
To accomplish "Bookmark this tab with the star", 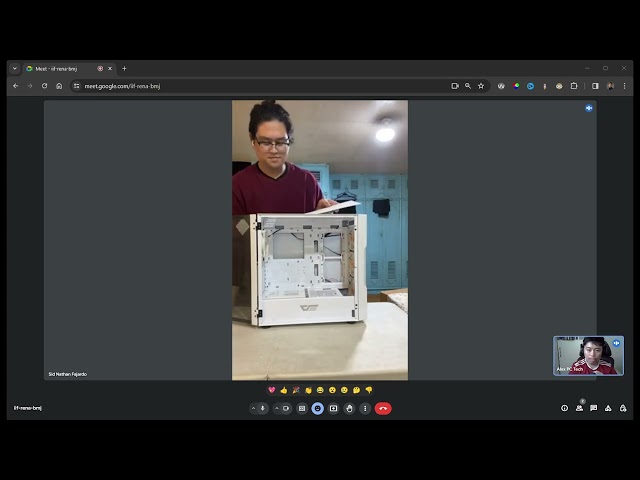I will (x=481, y=86).
